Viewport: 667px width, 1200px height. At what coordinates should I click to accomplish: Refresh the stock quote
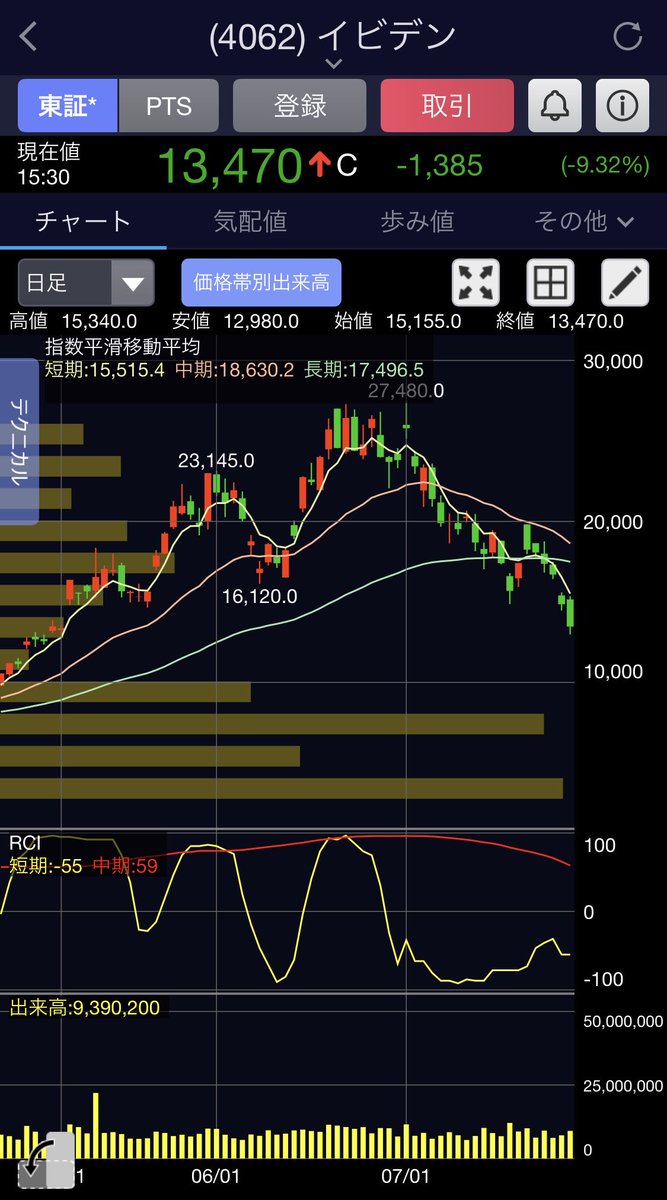627,38
